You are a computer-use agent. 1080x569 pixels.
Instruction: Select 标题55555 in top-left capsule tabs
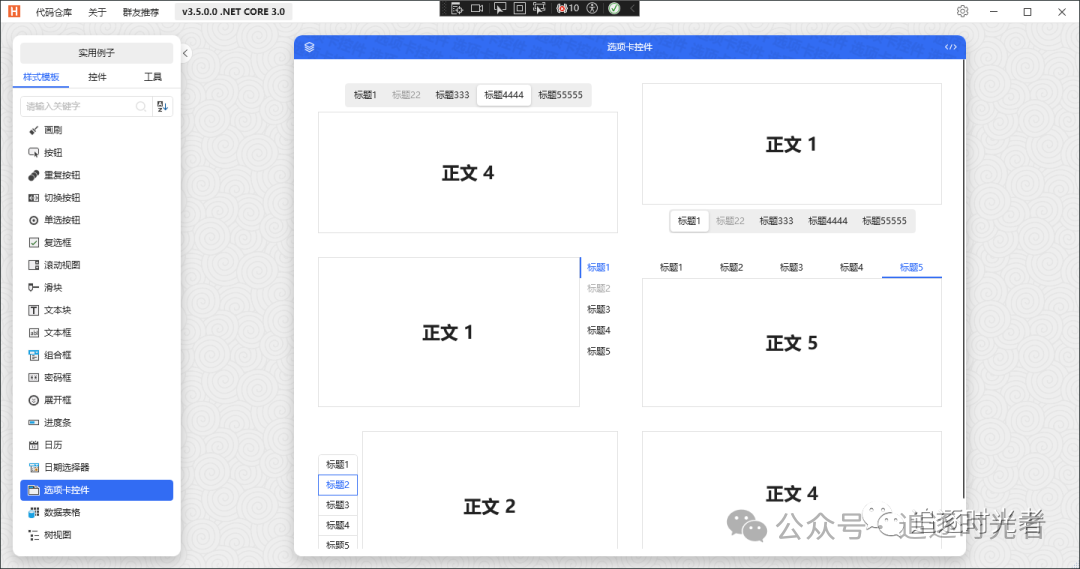[561, 95]
